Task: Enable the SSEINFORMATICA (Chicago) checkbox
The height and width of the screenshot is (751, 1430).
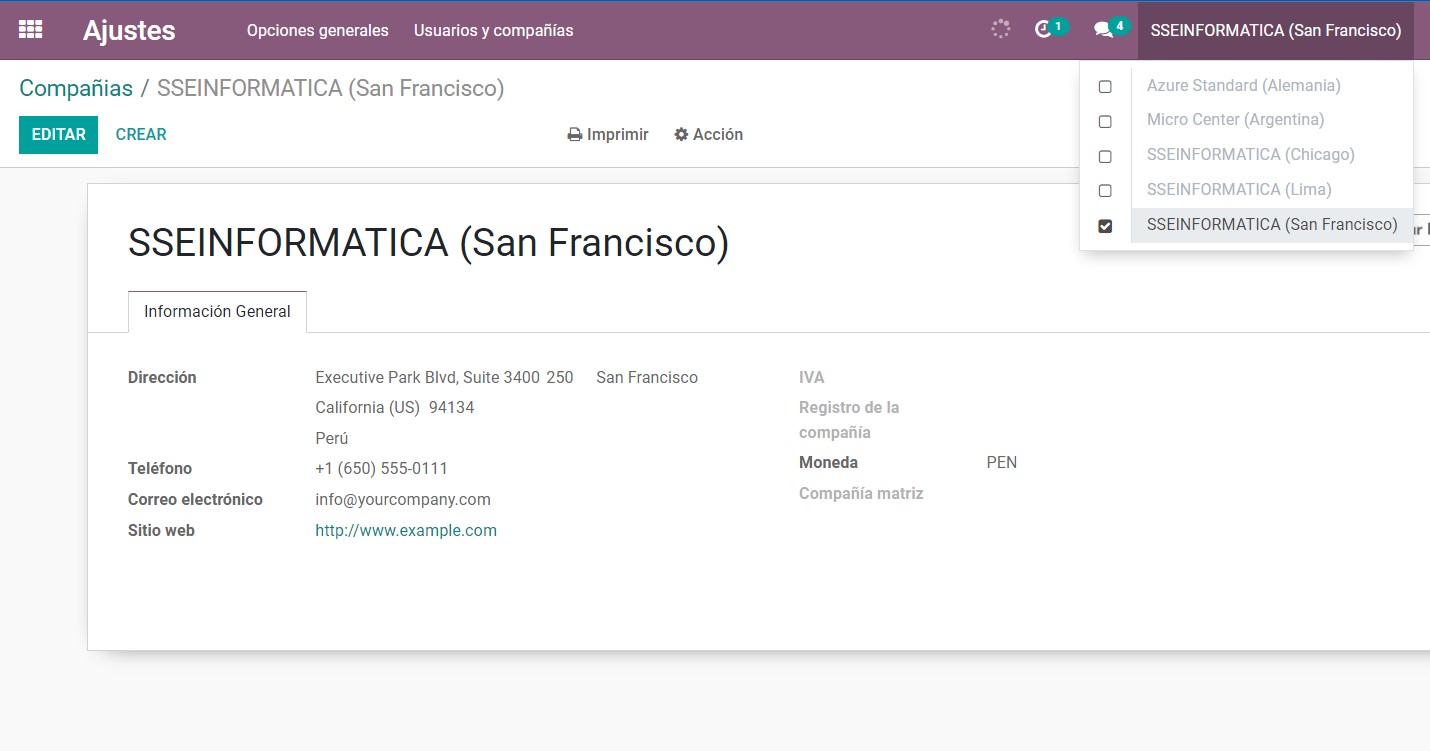Action: (x=1105, y=157)
